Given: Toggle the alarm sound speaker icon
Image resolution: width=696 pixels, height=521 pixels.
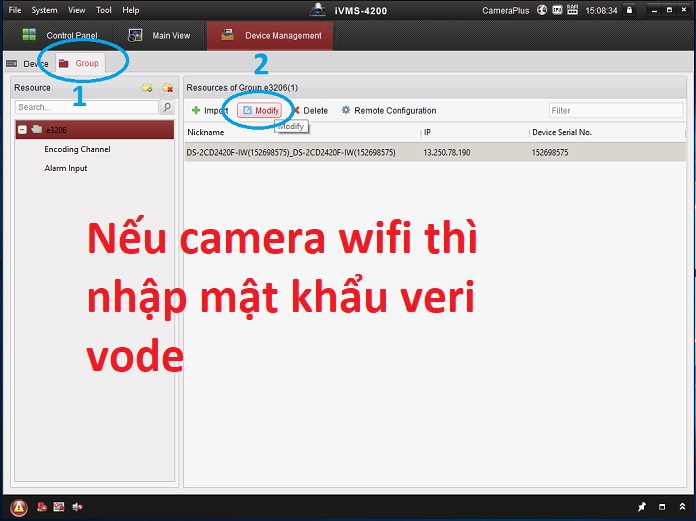Looking at the screenshot, I should [x=78, y=507].
